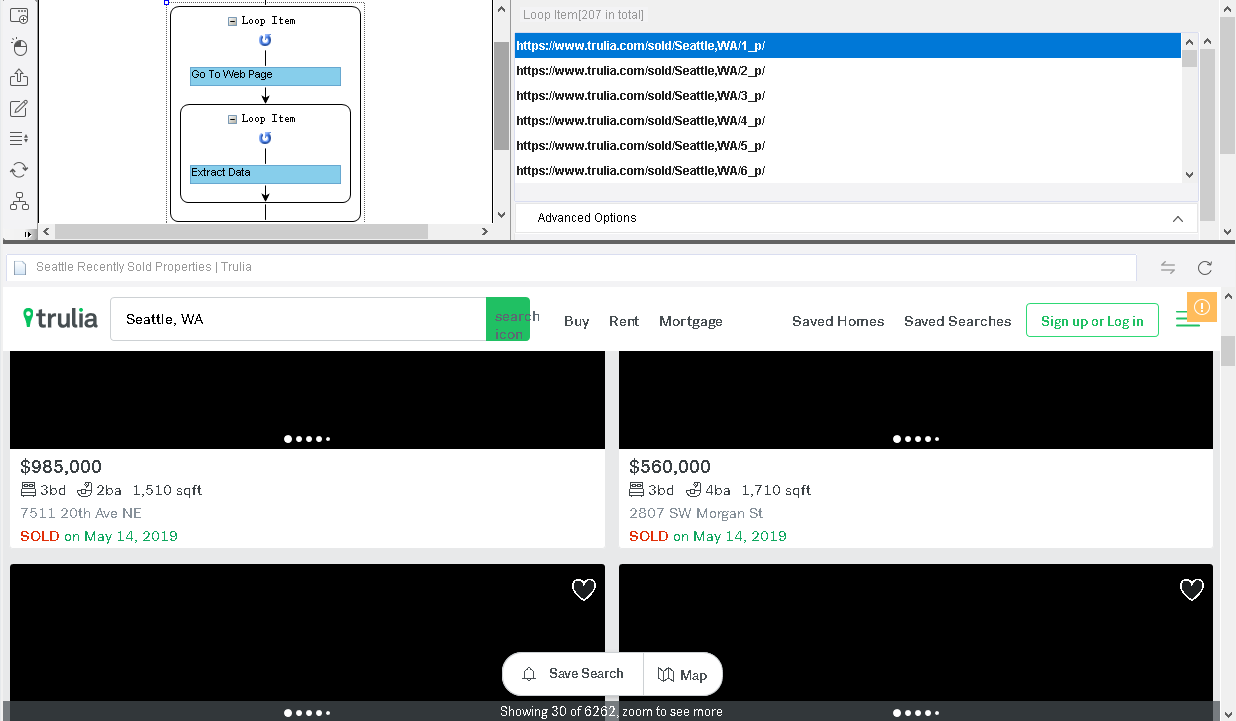Click loop item list scroll-down arrow
This screenshot has height=721, width=1236.
tap(1189, 175)
